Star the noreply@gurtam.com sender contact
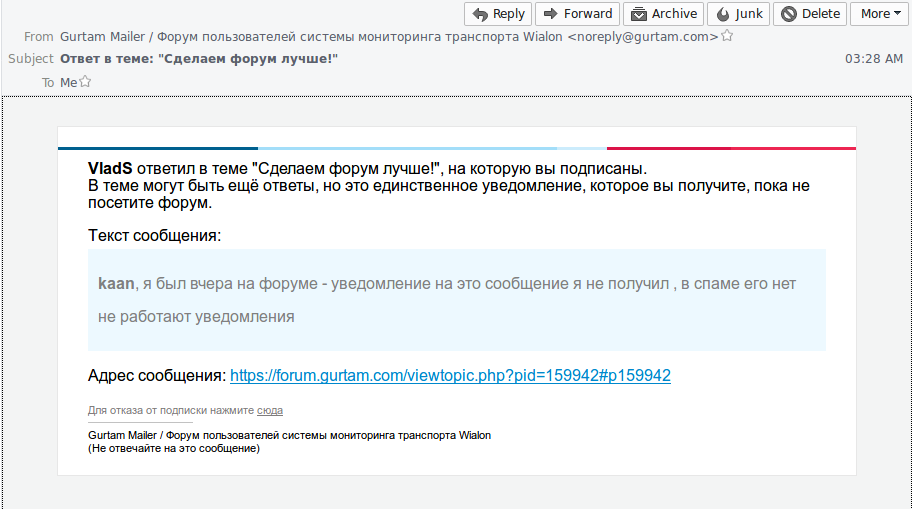This screenshot has width=912, height=509. point(727,36)
